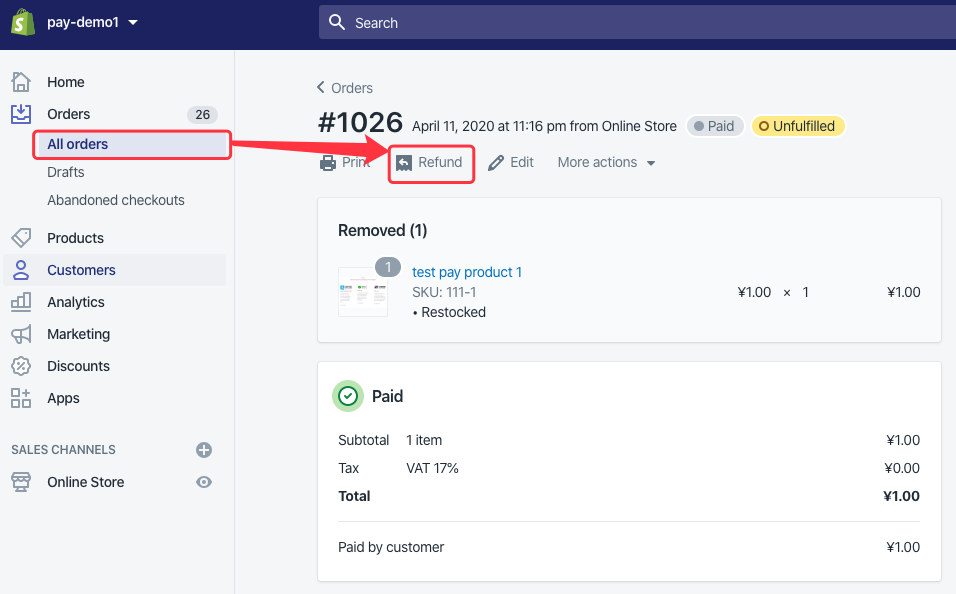This screenshot has height=594, width=956.
Task: Toggle Online Store visibility eye icon
Action: [203, 481]
